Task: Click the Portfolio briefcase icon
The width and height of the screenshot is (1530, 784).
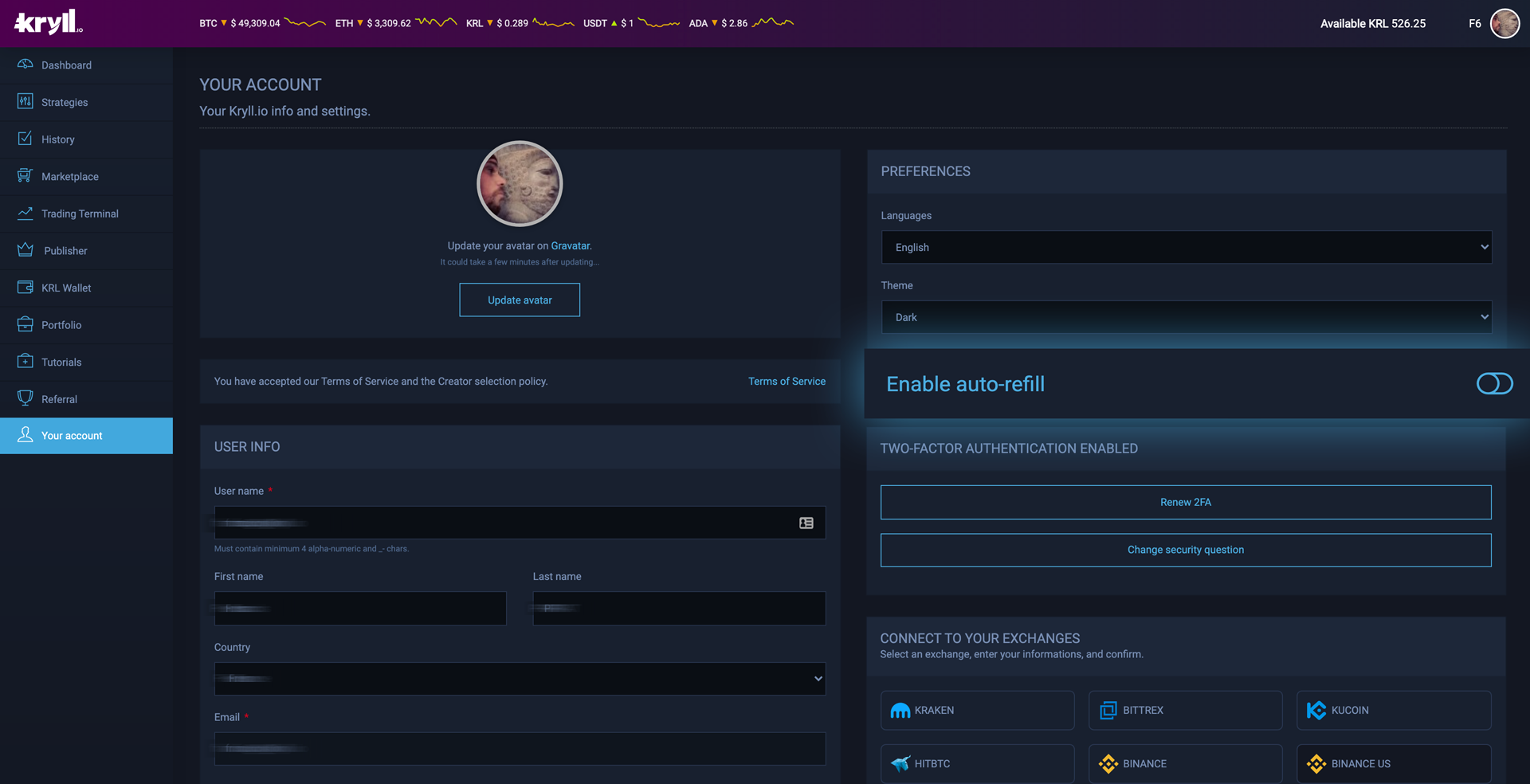Action: point(25,324)
